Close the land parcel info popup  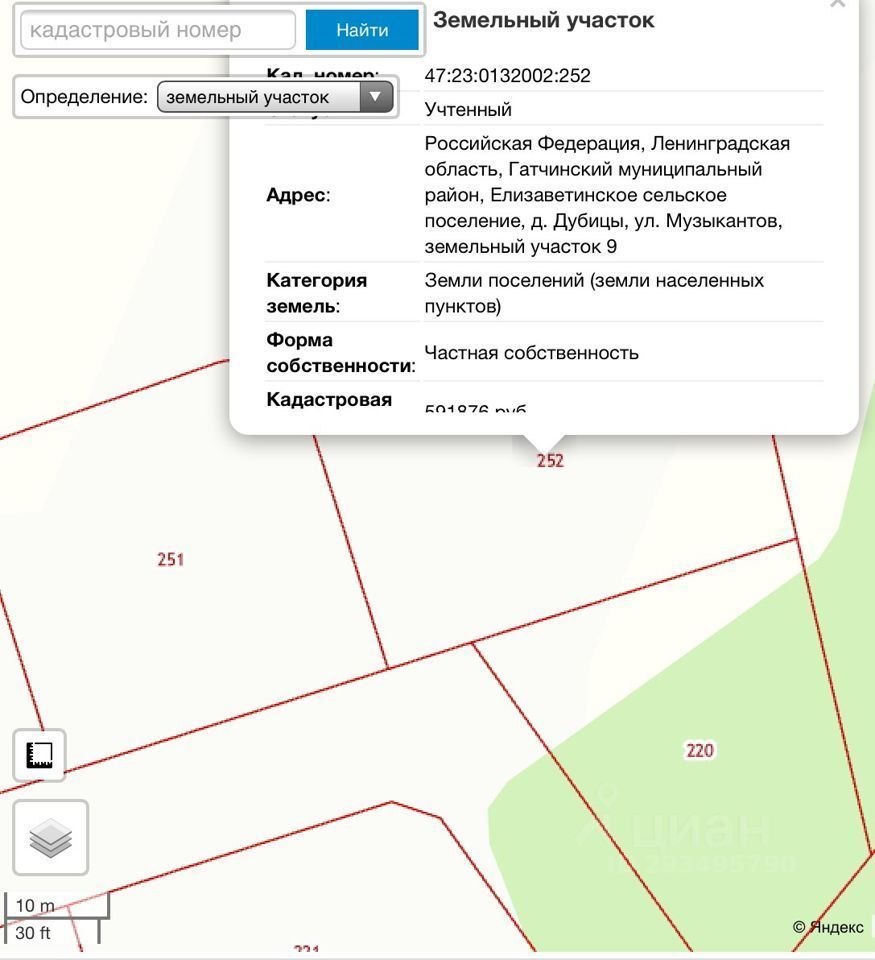point(837,4)
